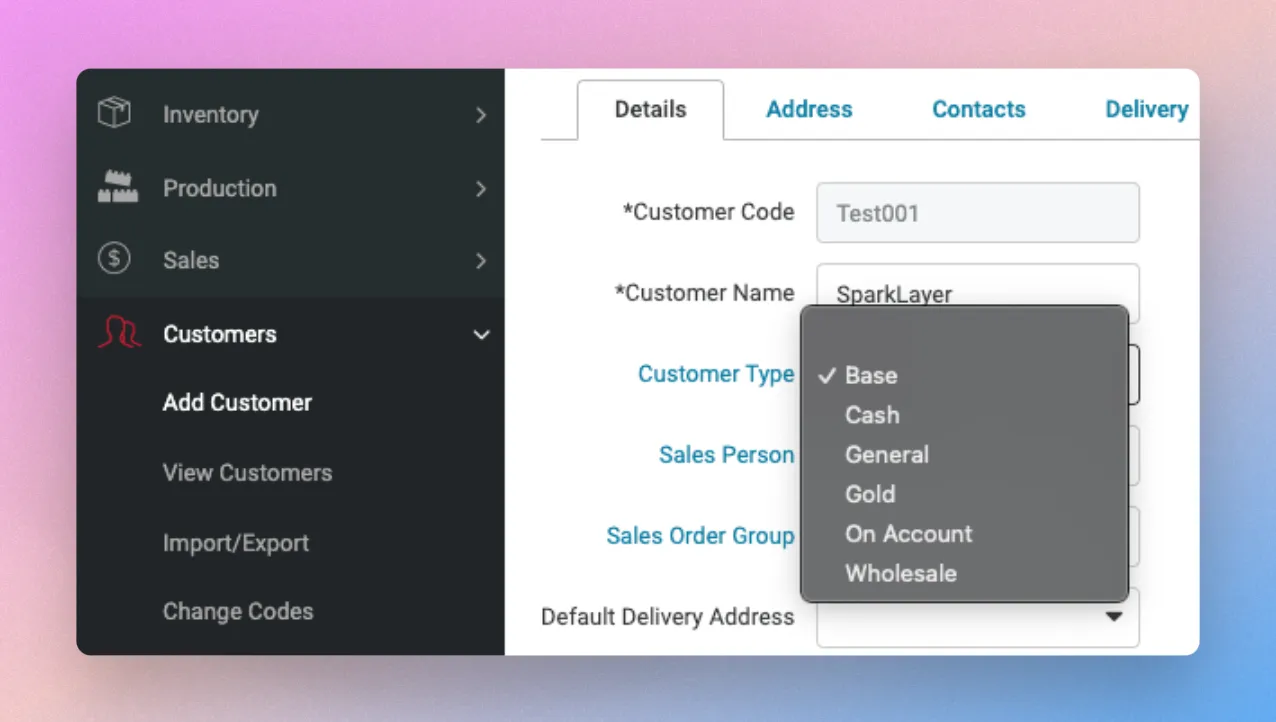Image resolution: width=1276 pixels, height=722 pixels.
Task: Click the Sales Order Group label link
Action: pyautogui.click(x=700, y=536)
